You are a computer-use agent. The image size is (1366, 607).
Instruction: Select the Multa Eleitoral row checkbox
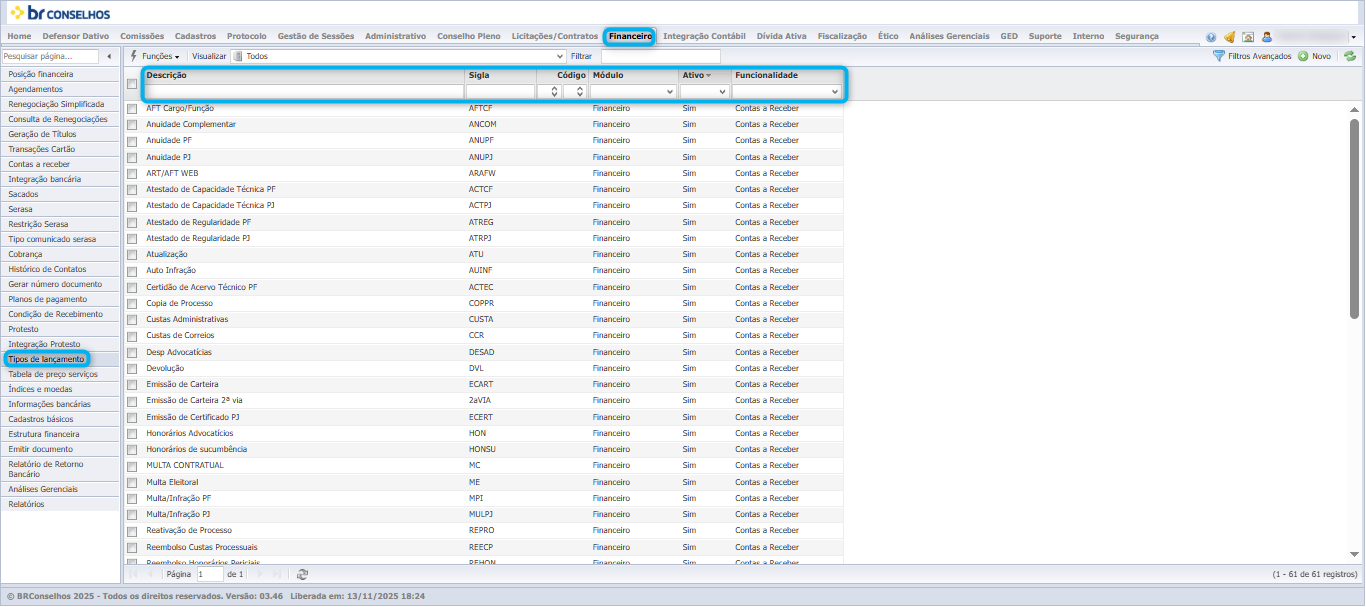point(132,482)
